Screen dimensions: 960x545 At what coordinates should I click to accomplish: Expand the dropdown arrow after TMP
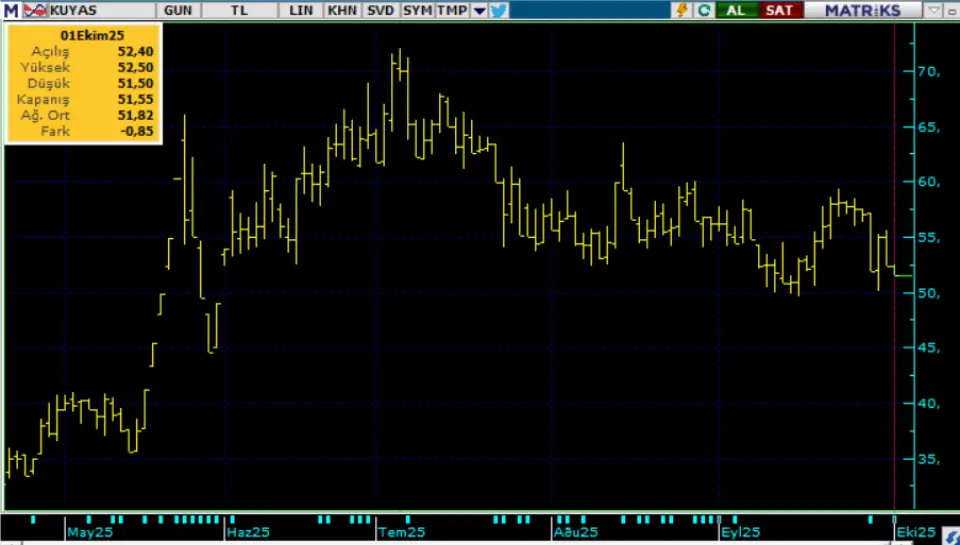[479, 10]
